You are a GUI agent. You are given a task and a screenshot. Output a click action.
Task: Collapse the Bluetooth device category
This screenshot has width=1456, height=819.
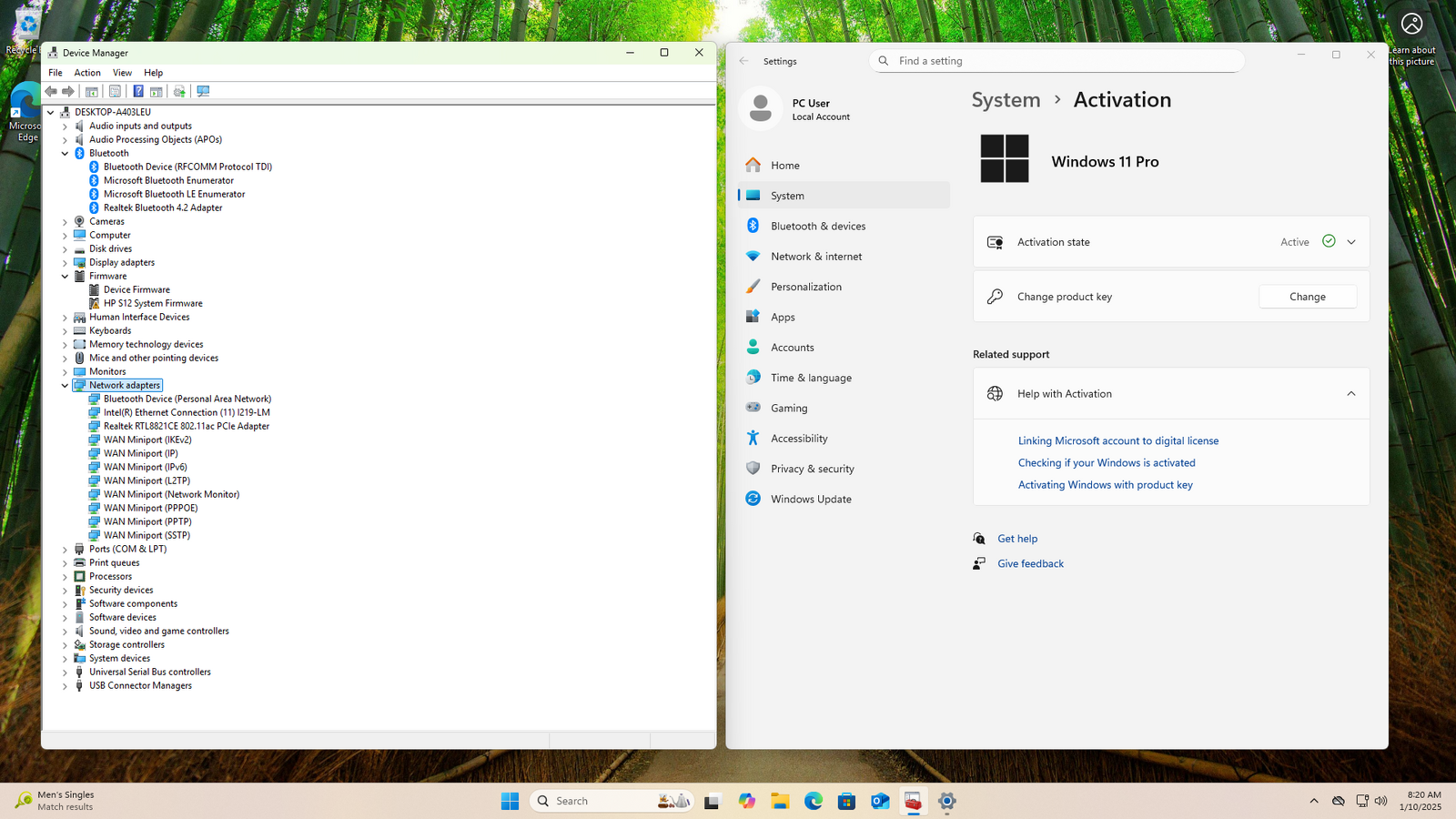(x=65, y=154)
